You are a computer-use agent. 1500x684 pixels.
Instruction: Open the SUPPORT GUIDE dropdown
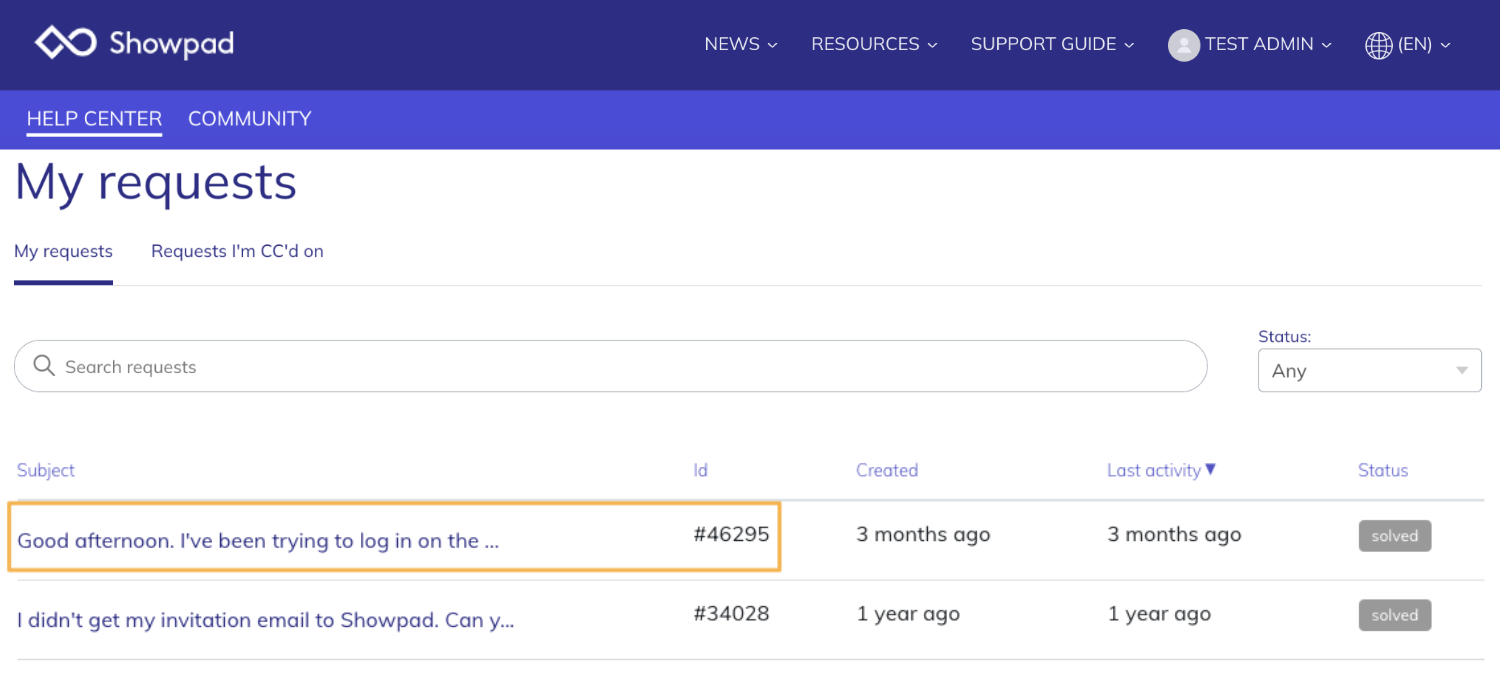point(1052,44)
